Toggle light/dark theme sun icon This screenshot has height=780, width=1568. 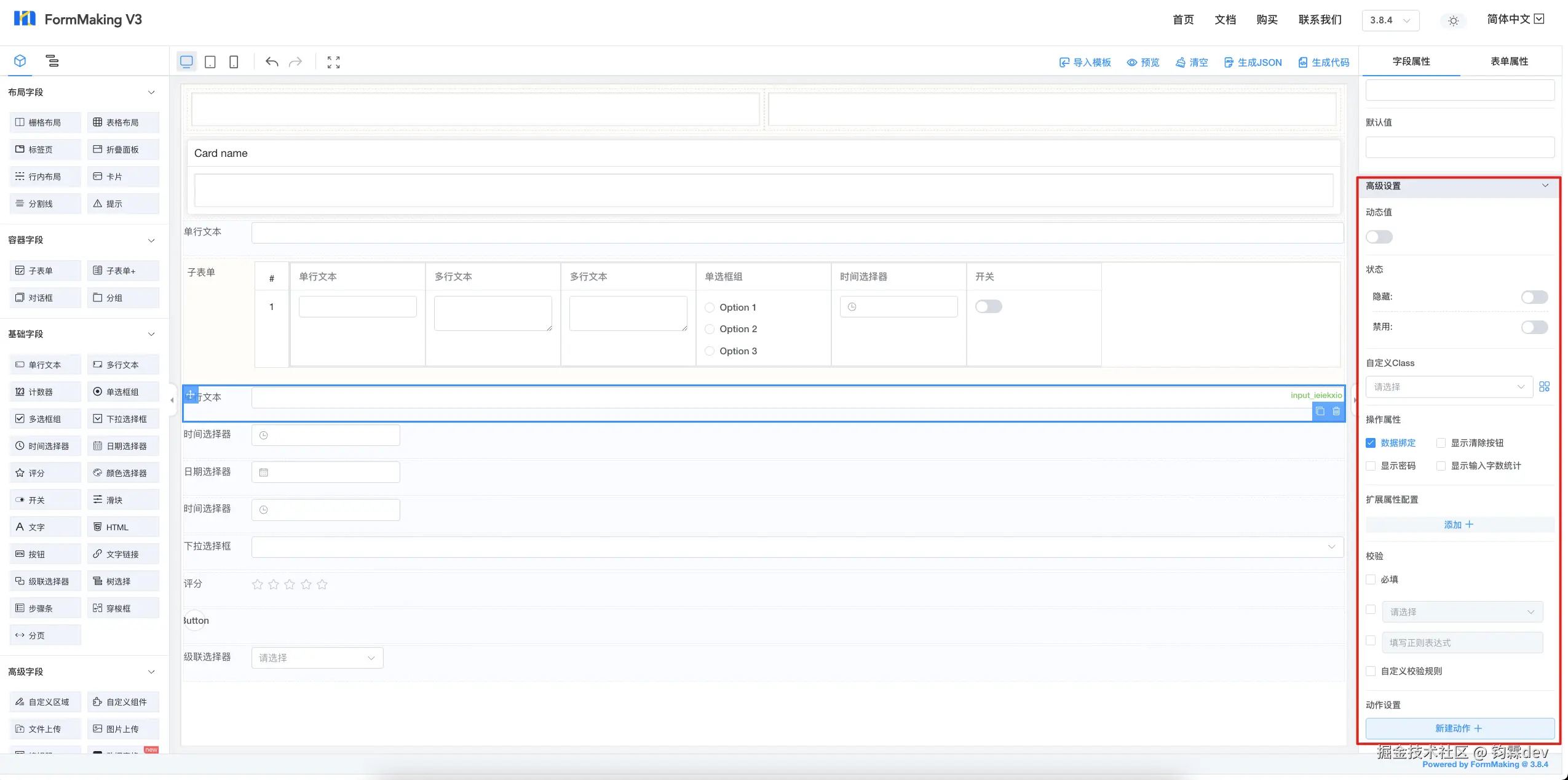pos(1453,21)
